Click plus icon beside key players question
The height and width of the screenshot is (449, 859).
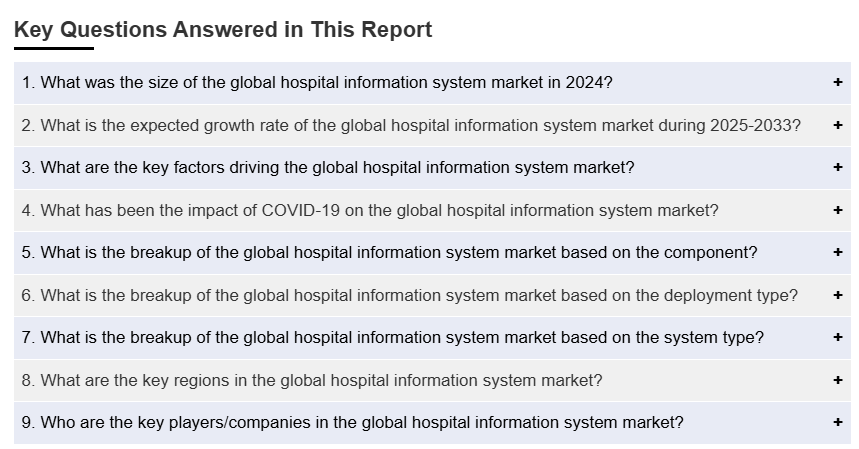[x=837, y=422]
